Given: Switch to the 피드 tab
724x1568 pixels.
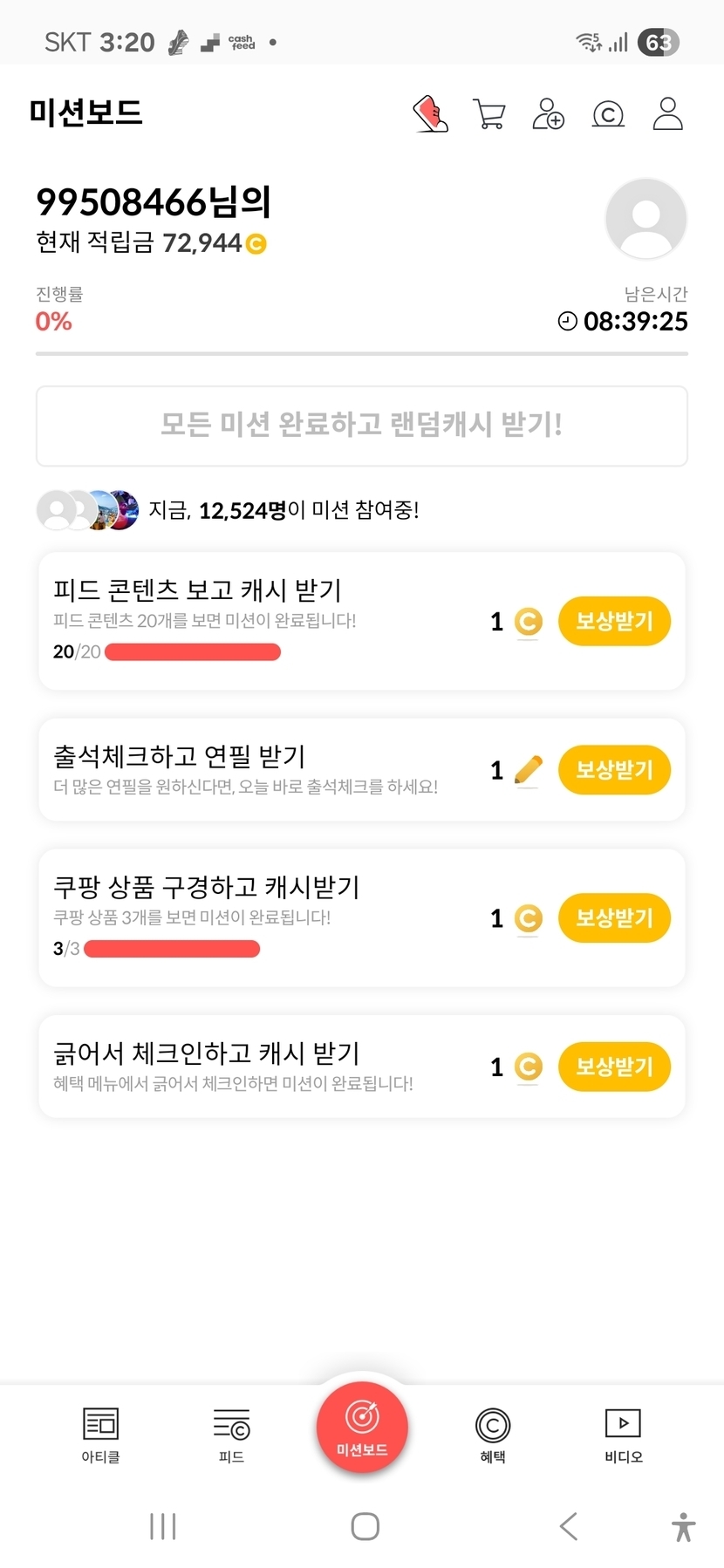Looking at the screenshot, I should (231, 1435).
